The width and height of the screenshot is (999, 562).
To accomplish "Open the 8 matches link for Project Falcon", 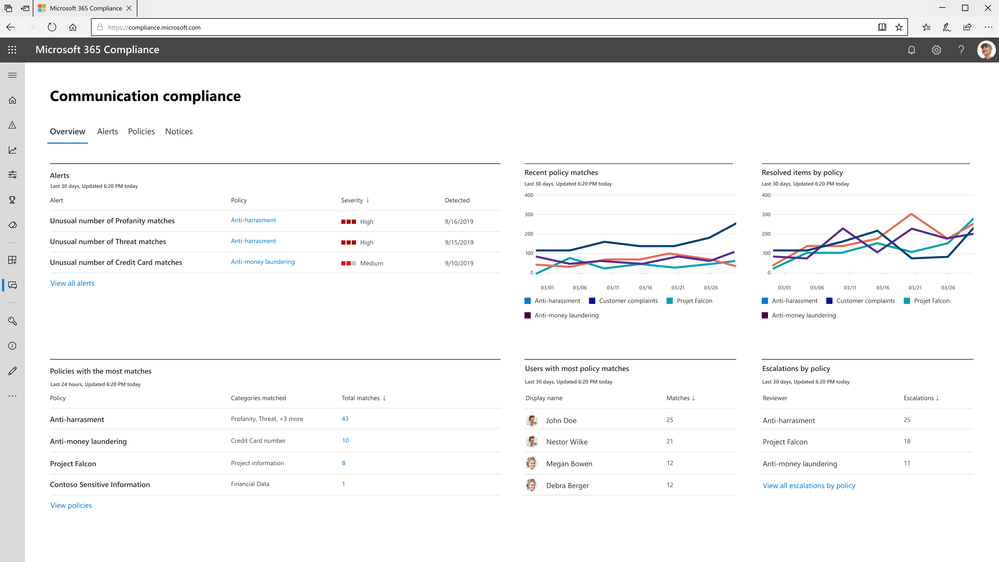I will coord(343,463).
